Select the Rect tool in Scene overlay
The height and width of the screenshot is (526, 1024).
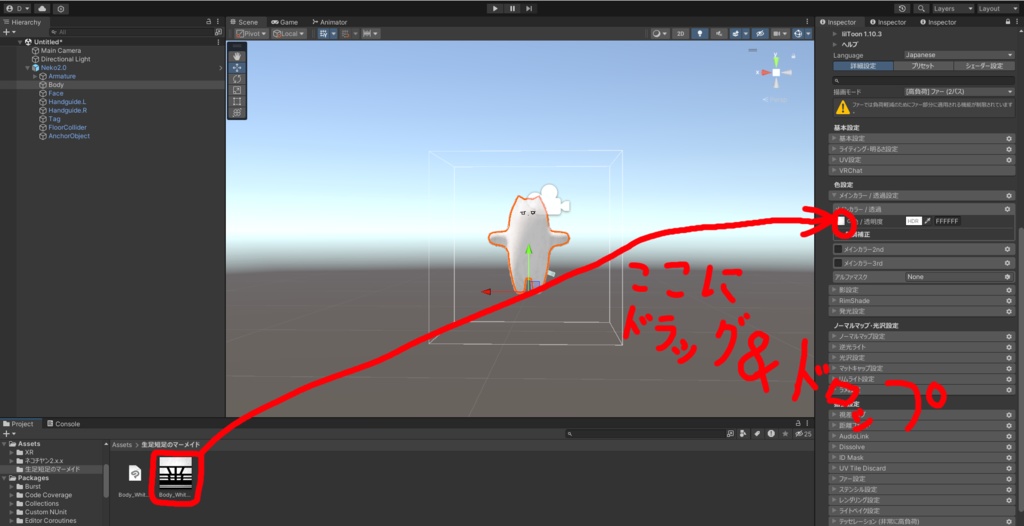coord(236,101)
